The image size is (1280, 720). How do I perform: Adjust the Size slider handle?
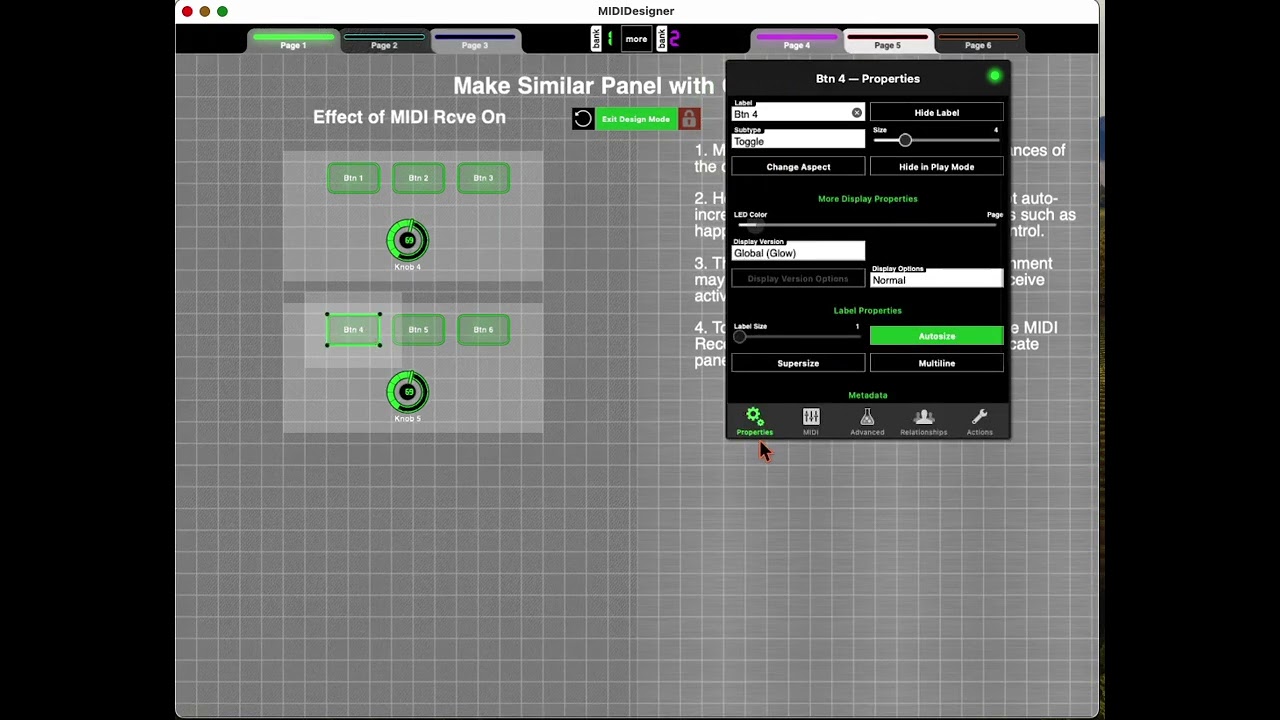[x=905, y=140]
